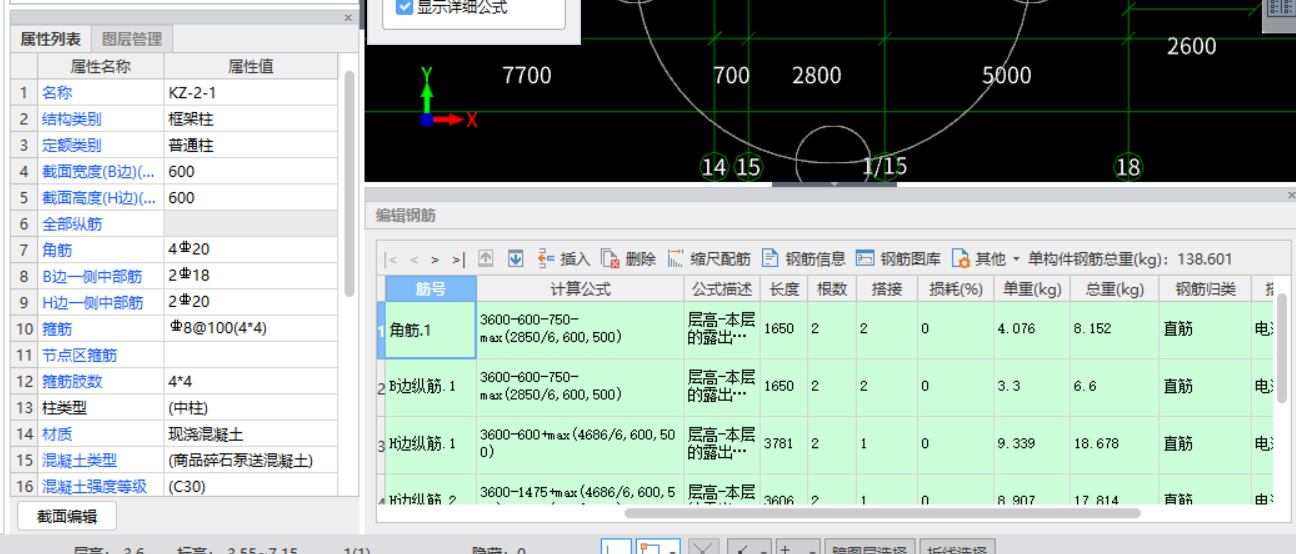Click the 截面编辑 button
The width and height of the screenshot is (1296, 554).
pos(67,516)
